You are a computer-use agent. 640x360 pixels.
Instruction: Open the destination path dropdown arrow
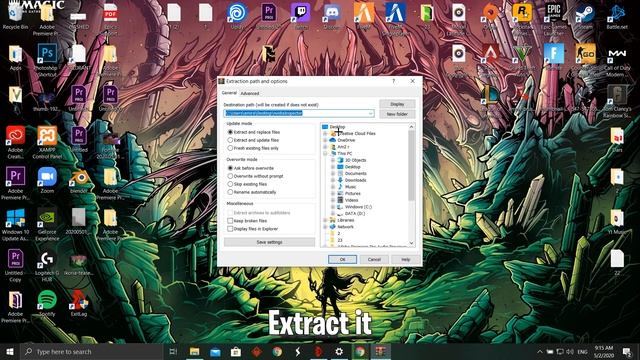370,113
